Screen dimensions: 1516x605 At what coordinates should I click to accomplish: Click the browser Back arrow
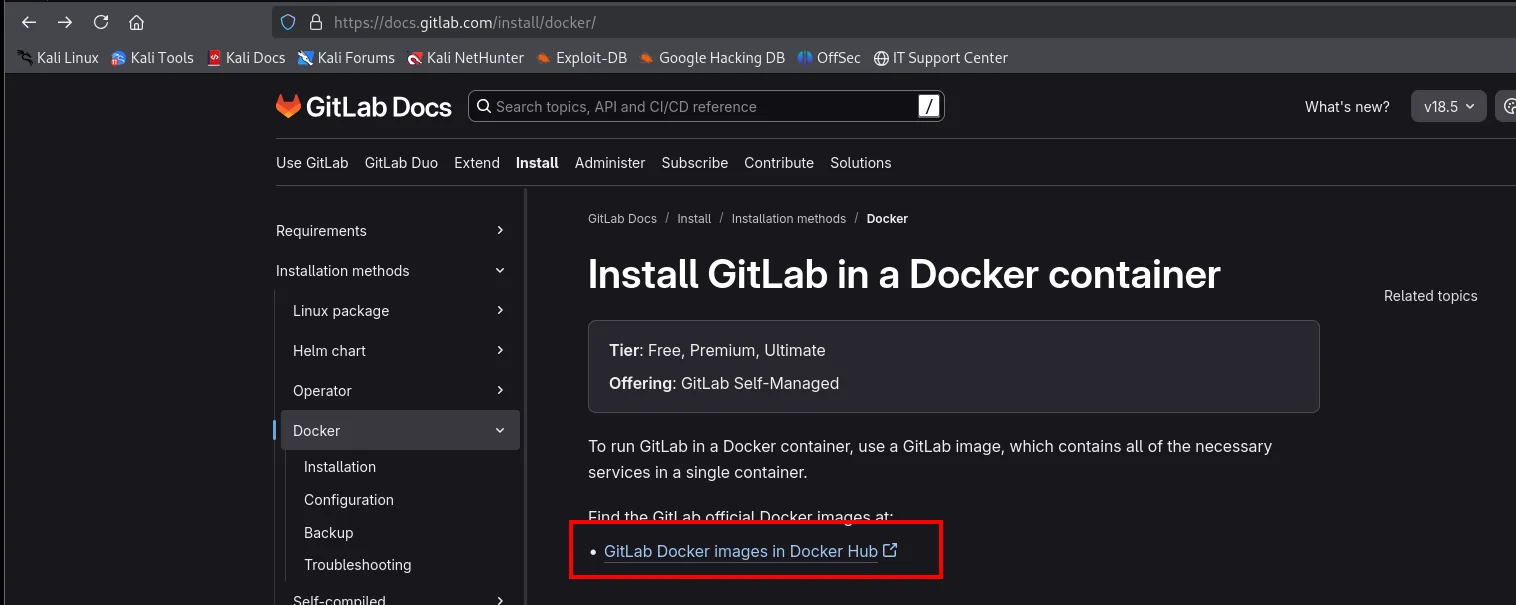(x=29, y=22)
